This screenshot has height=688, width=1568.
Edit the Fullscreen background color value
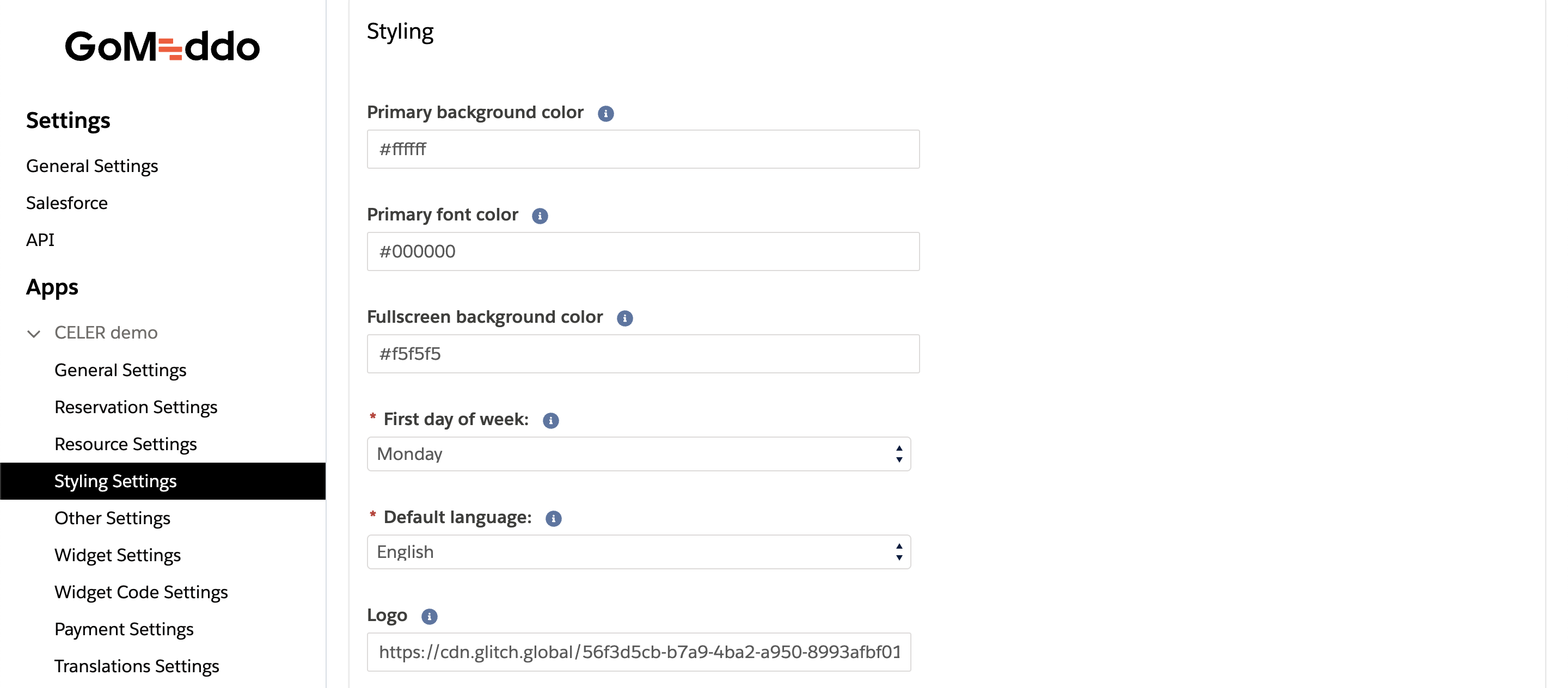643,353
